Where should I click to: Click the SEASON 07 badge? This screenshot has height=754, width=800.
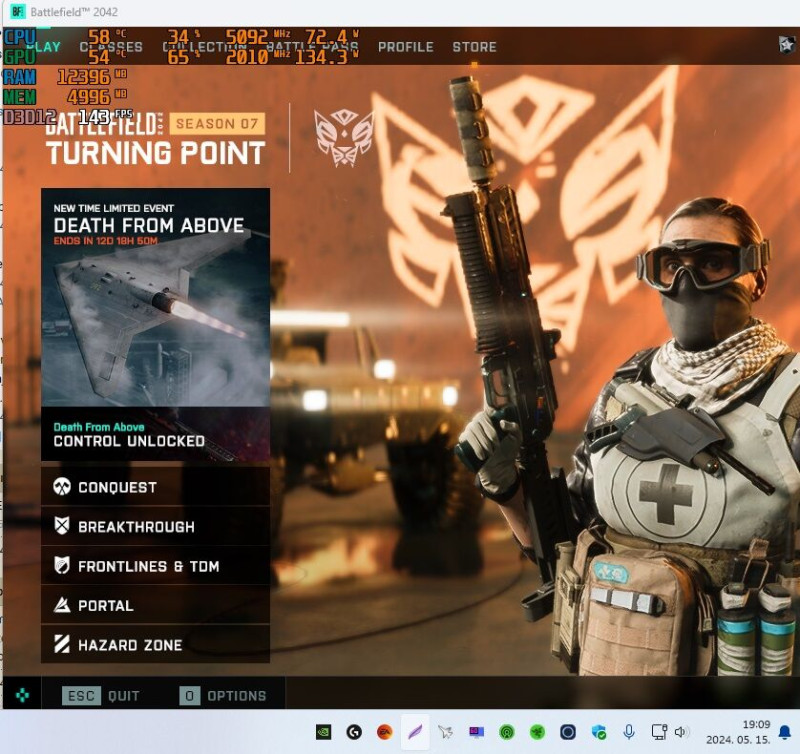tap(217, 123)
